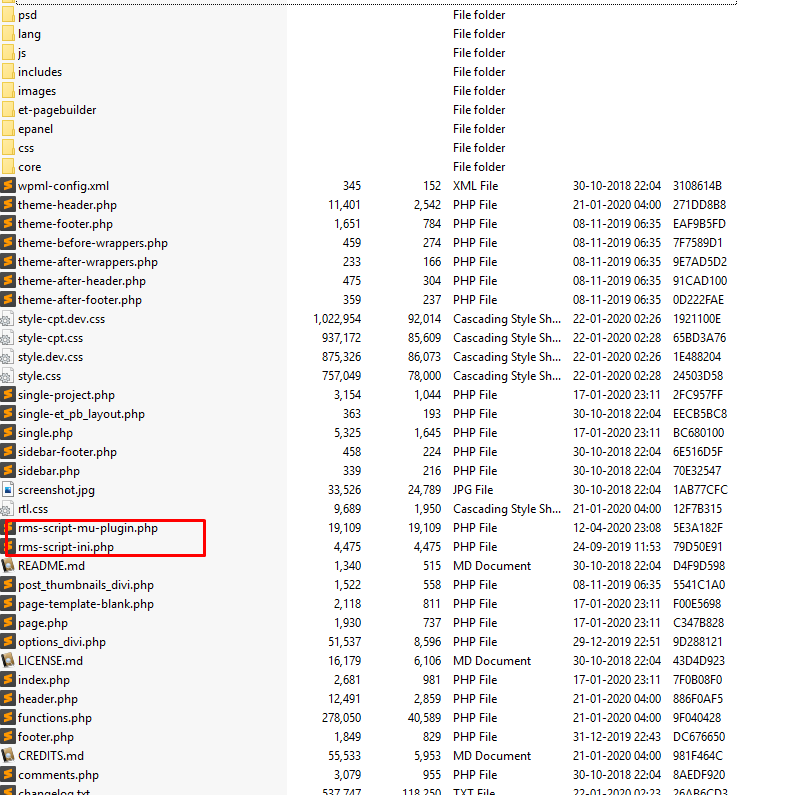Select the et-pagebuilder folder icon
This screenshot has width=788, height=795.
pyautogui.click(x=8, y=110)
